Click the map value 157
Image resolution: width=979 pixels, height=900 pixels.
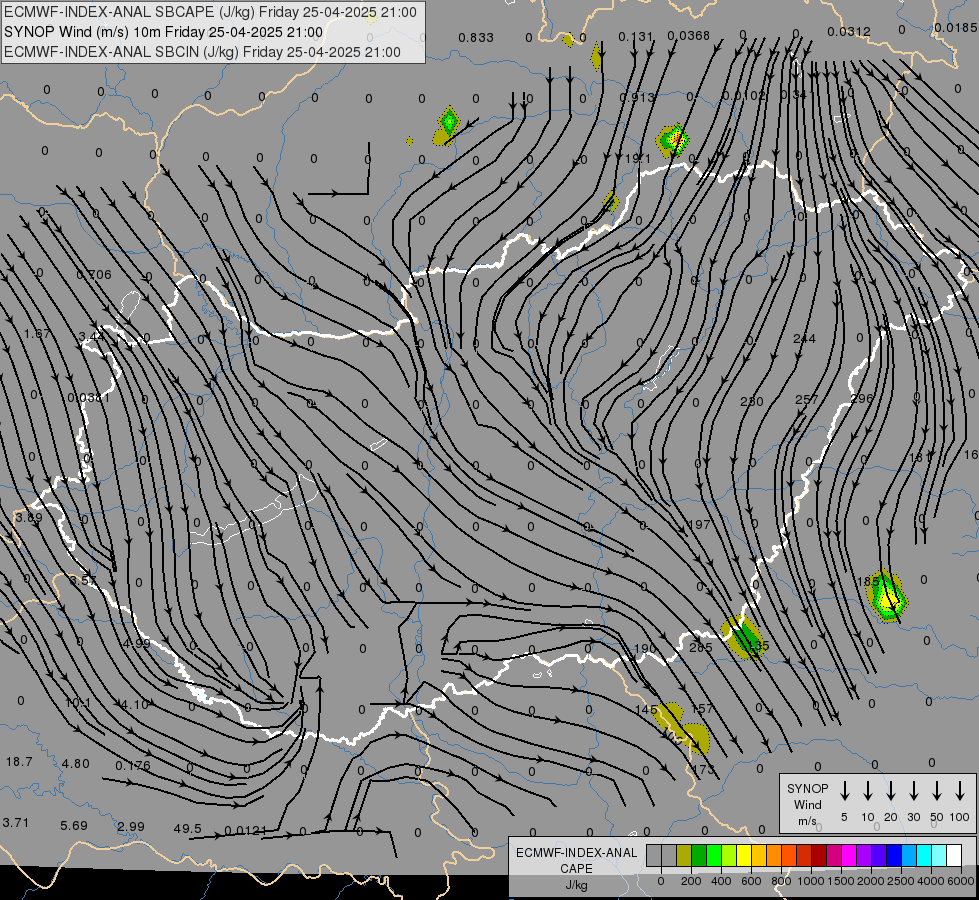click(x=702, y=708)
